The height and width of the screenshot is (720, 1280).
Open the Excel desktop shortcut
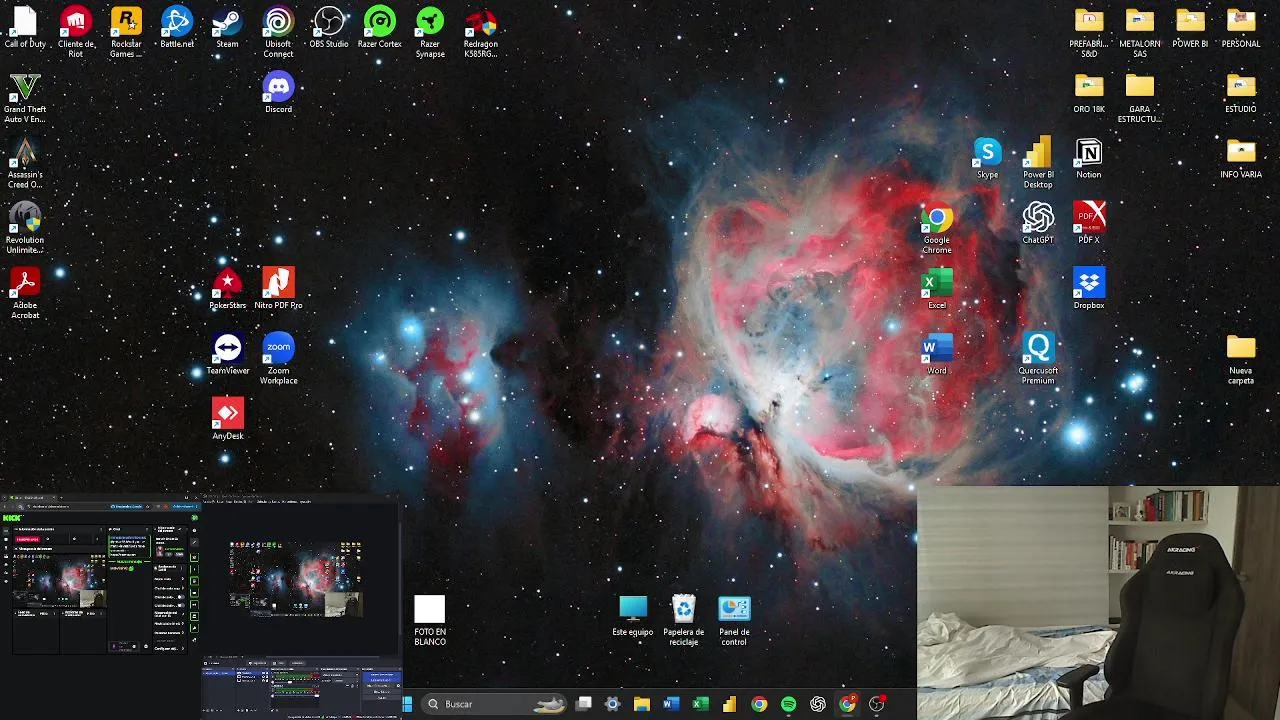point(937,289)
